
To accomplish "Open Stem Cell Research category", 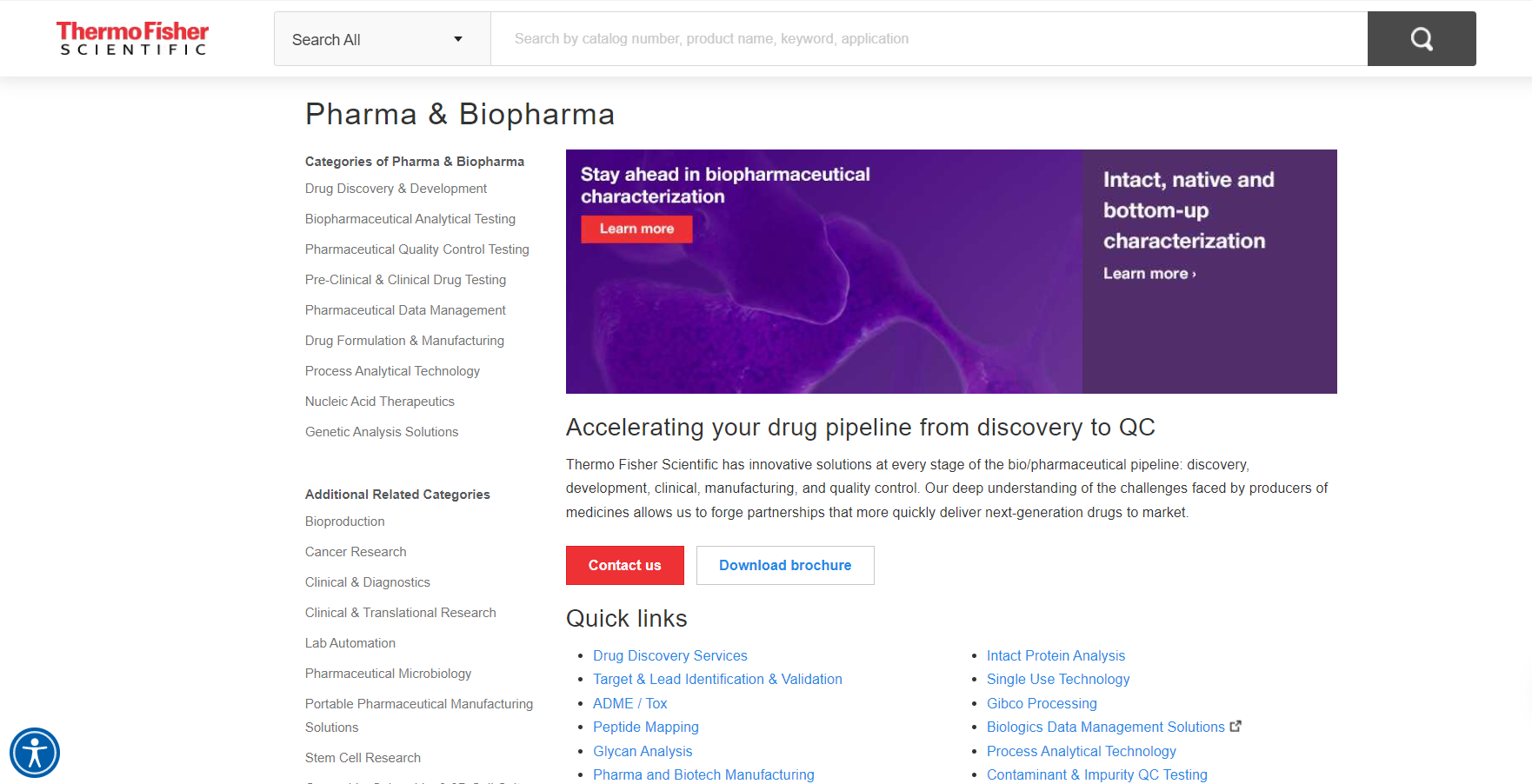I will point(363,758).
